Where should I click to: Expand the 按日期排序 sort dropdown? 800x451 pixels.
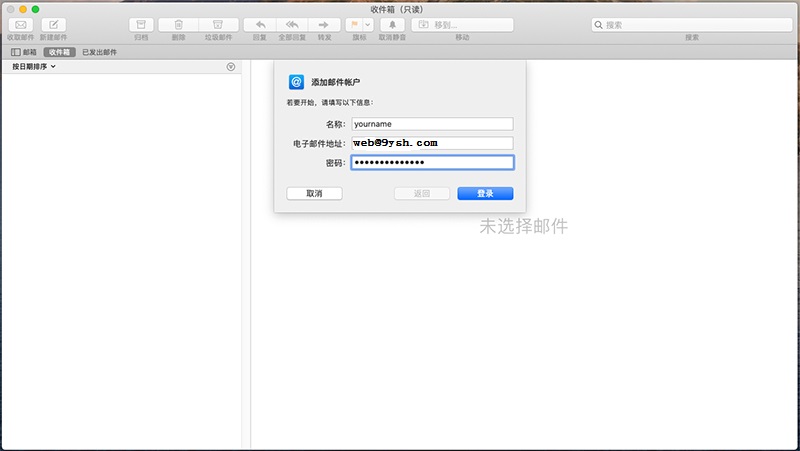tap(34, 67)
